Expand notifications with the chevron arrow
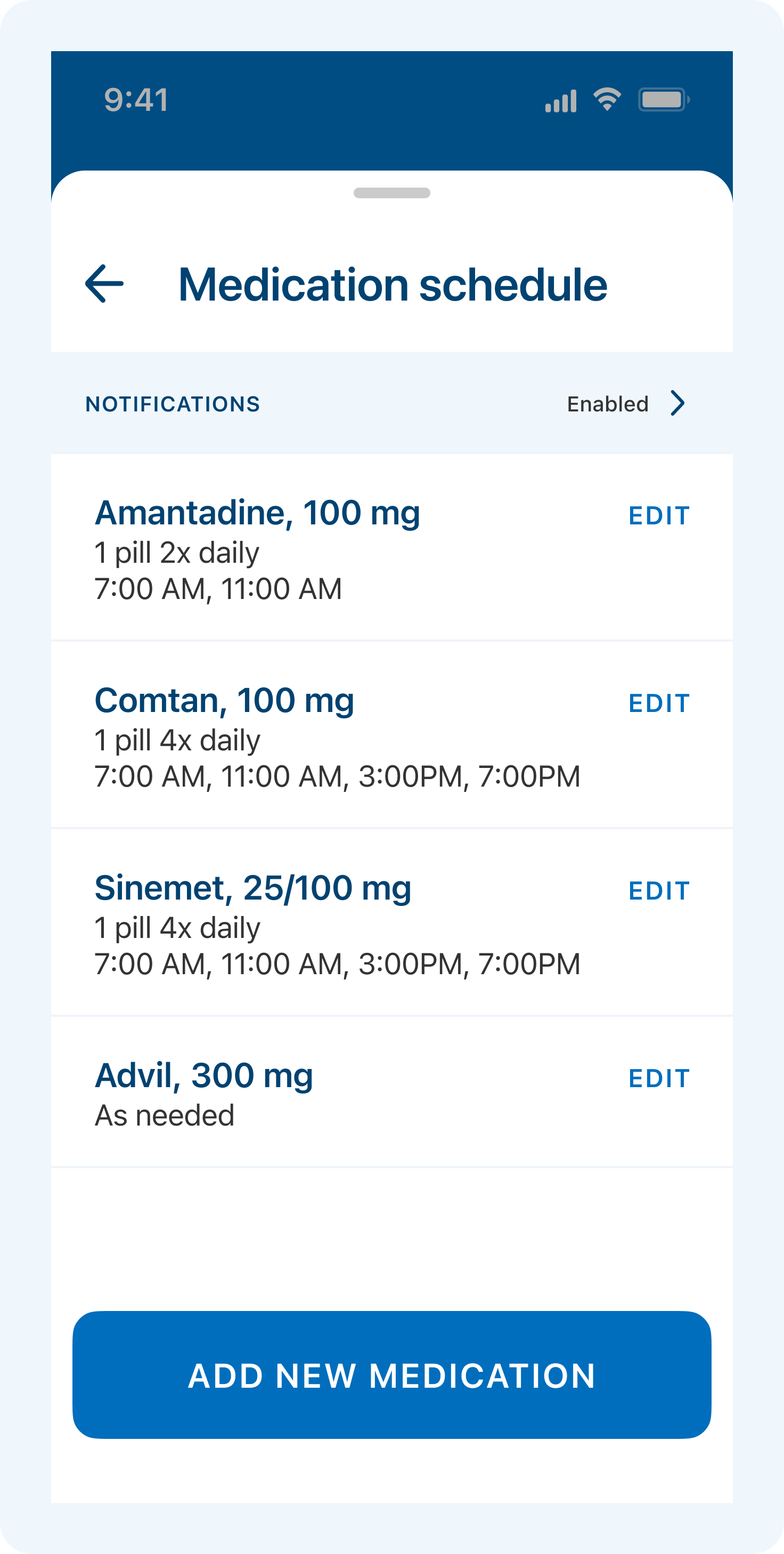 coord(679,403)
